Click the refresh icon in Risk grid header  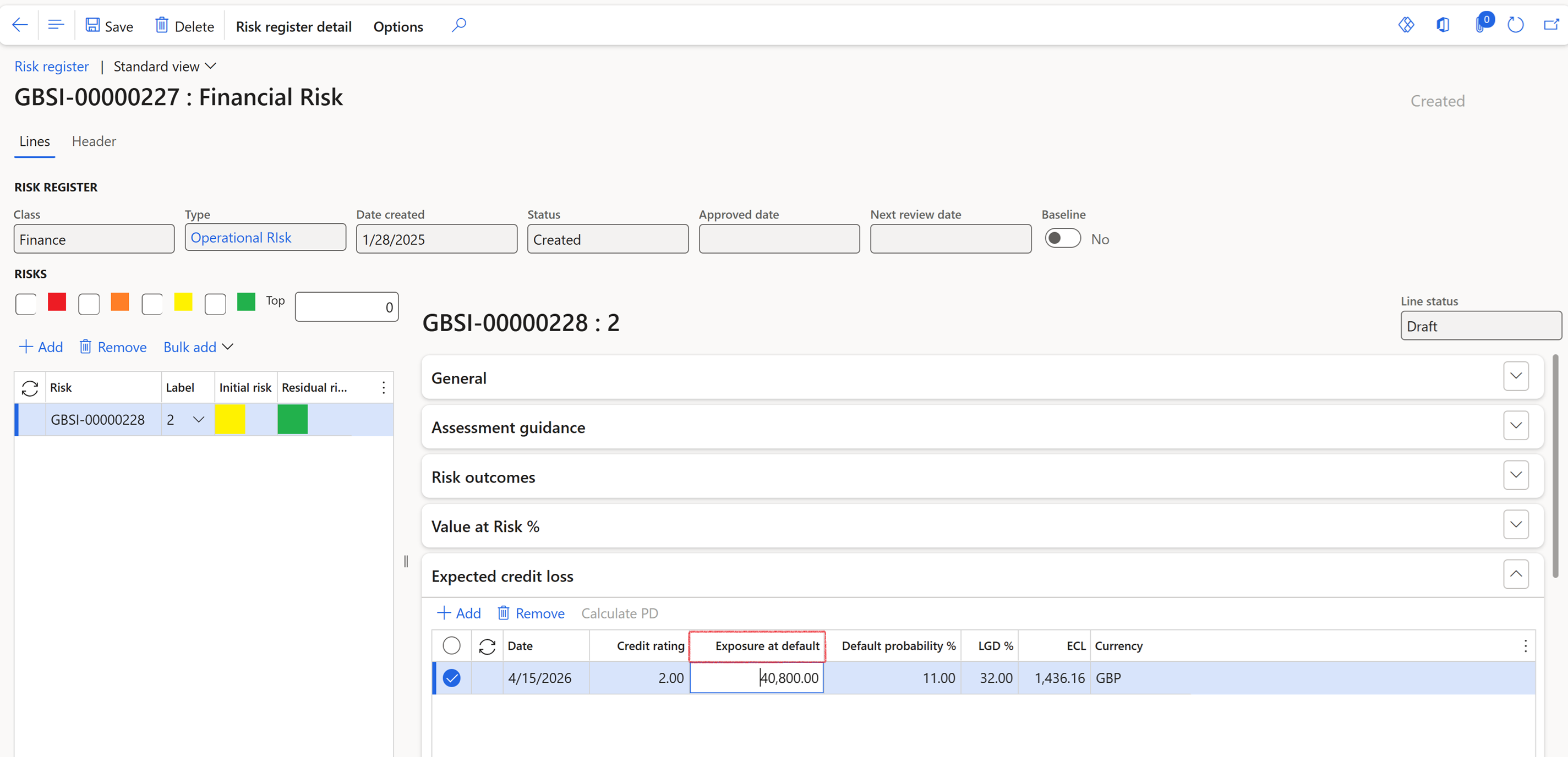(30, 388)
